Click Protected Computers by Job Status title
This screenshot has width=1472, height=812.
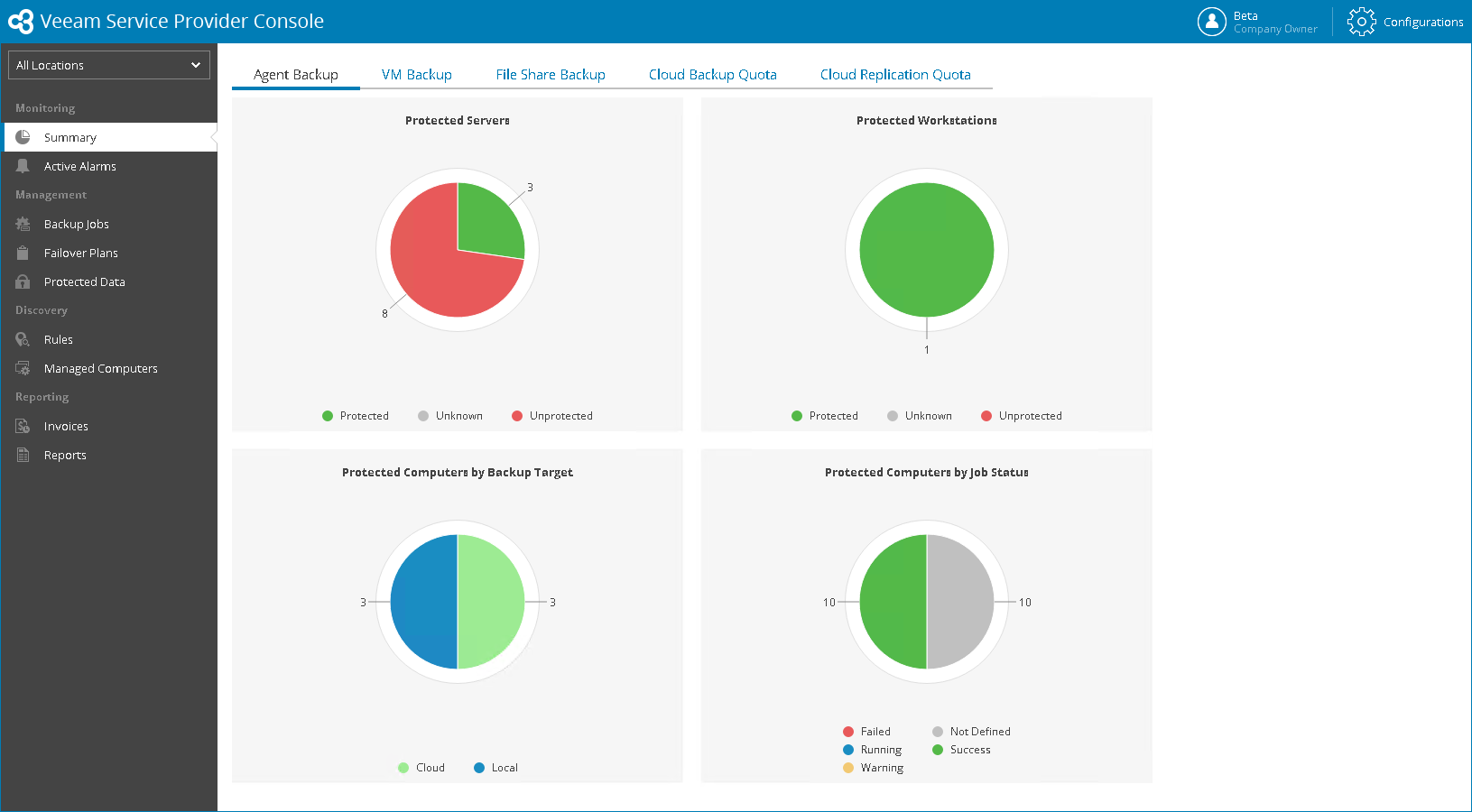click(x=927, y=472)
